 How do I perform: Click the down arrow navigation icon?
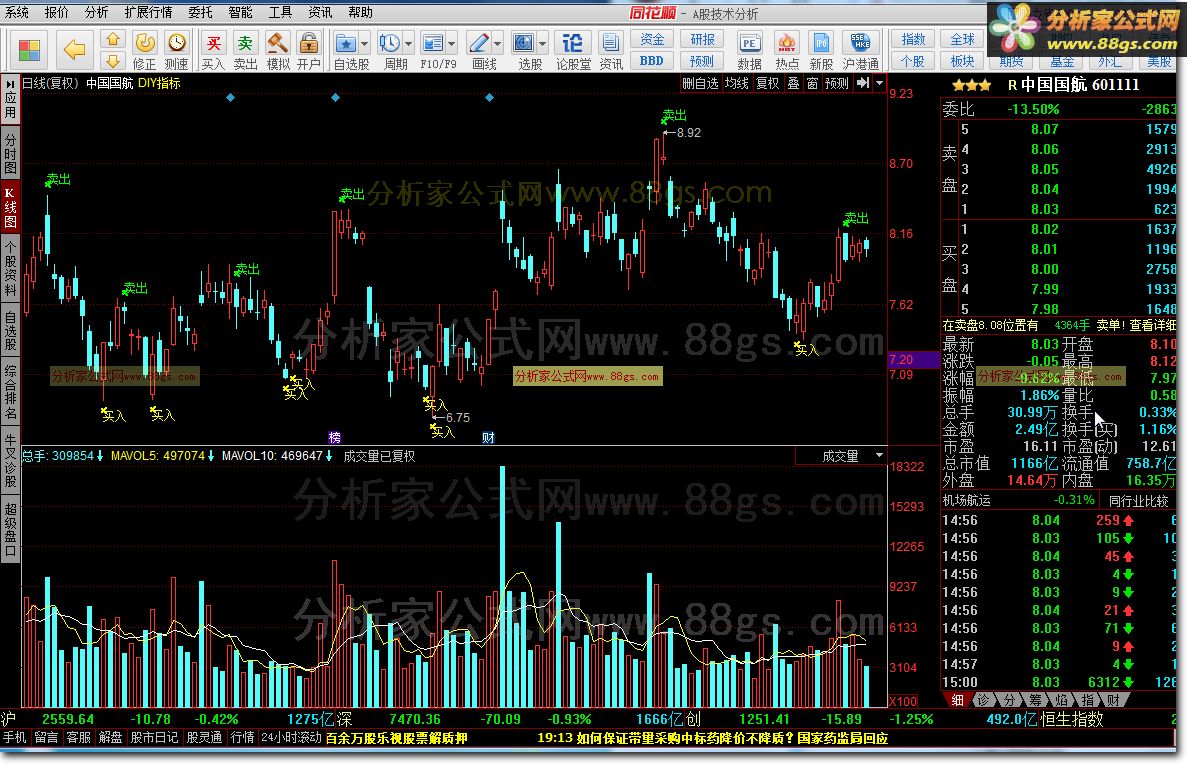[x=113, y=61]
